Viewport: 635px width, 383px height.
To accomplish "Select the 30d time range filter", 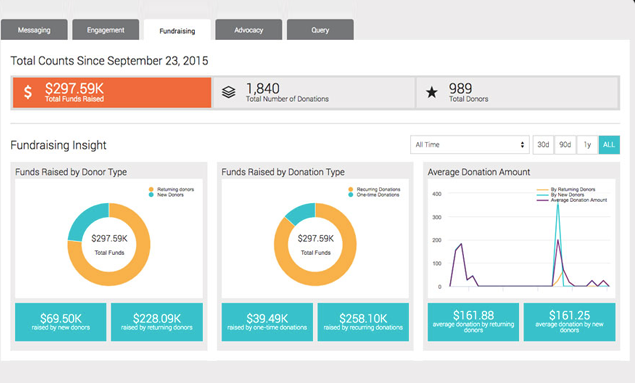I will 543,145.
